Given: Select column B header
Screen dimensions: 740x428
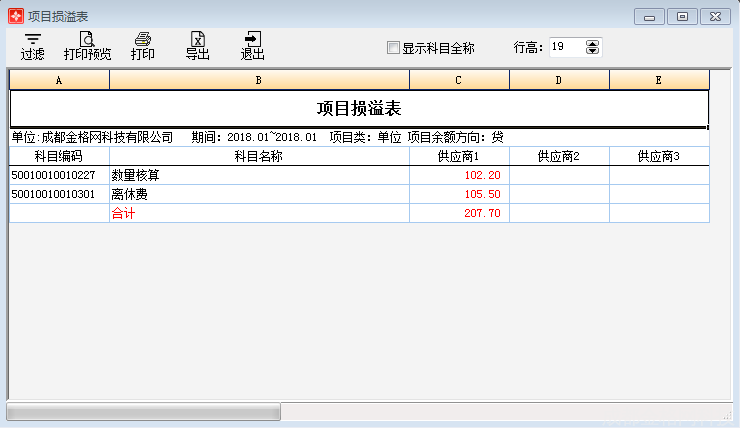Looking at the screenshot, I should click(x=259, y=79).
